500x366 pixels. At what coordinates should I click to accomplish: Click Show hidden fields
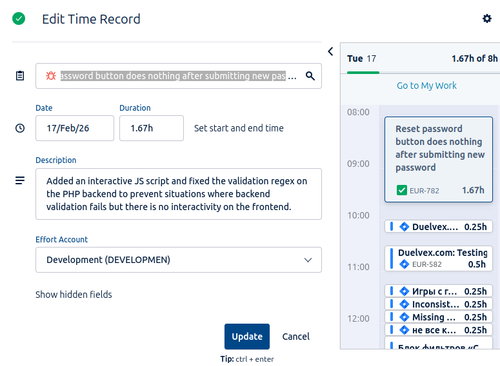point(74,294)
